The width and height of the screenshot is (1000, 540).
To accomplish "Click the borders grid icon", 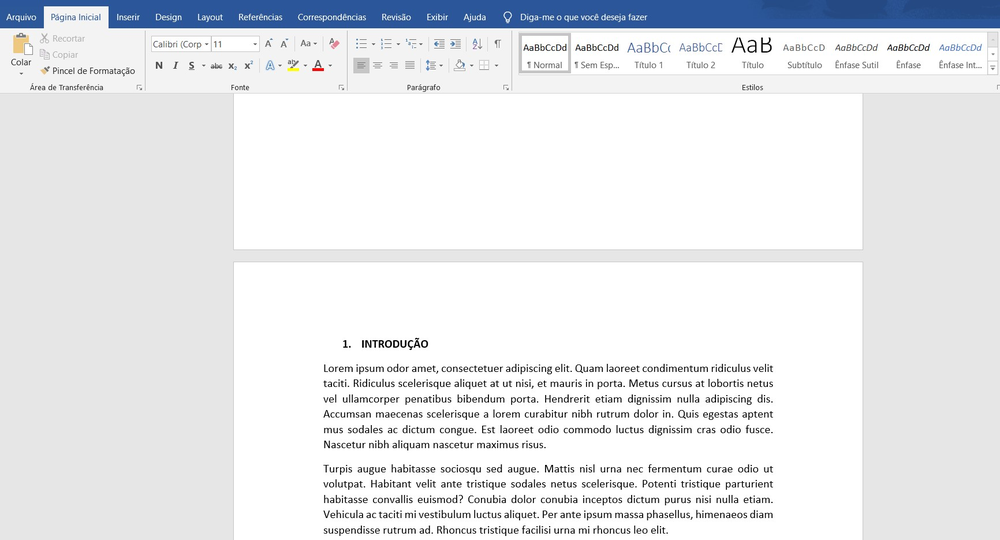I will (x=485, y=65).
